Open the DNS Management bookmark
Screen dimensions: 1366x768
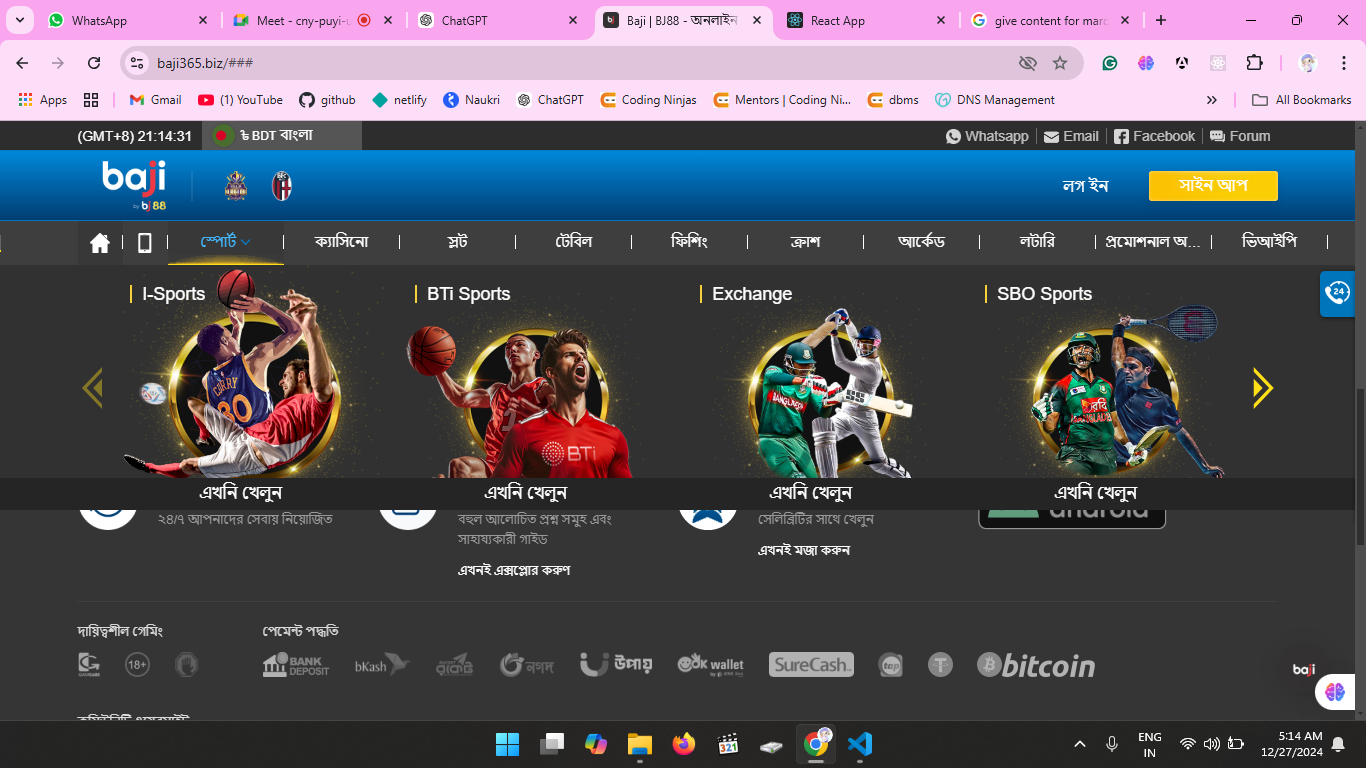pyautogui.click(x=995, y=100)
